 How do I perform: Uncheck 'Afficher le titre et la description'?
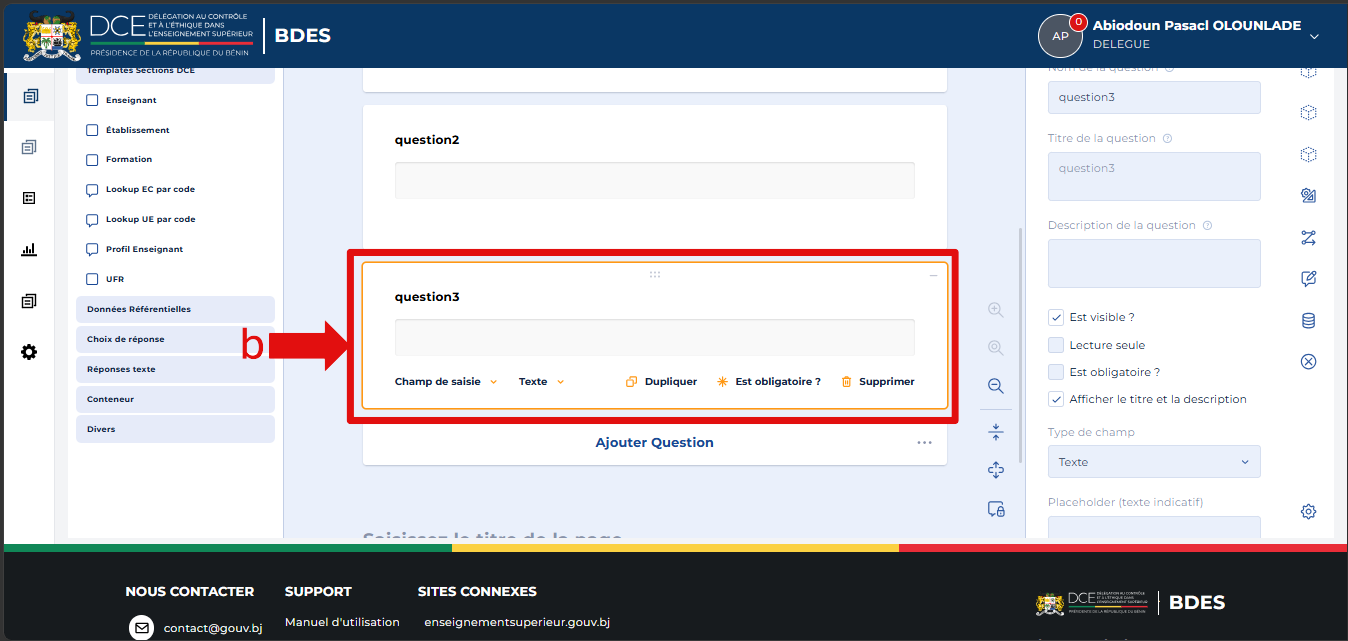pos(1056,399)
